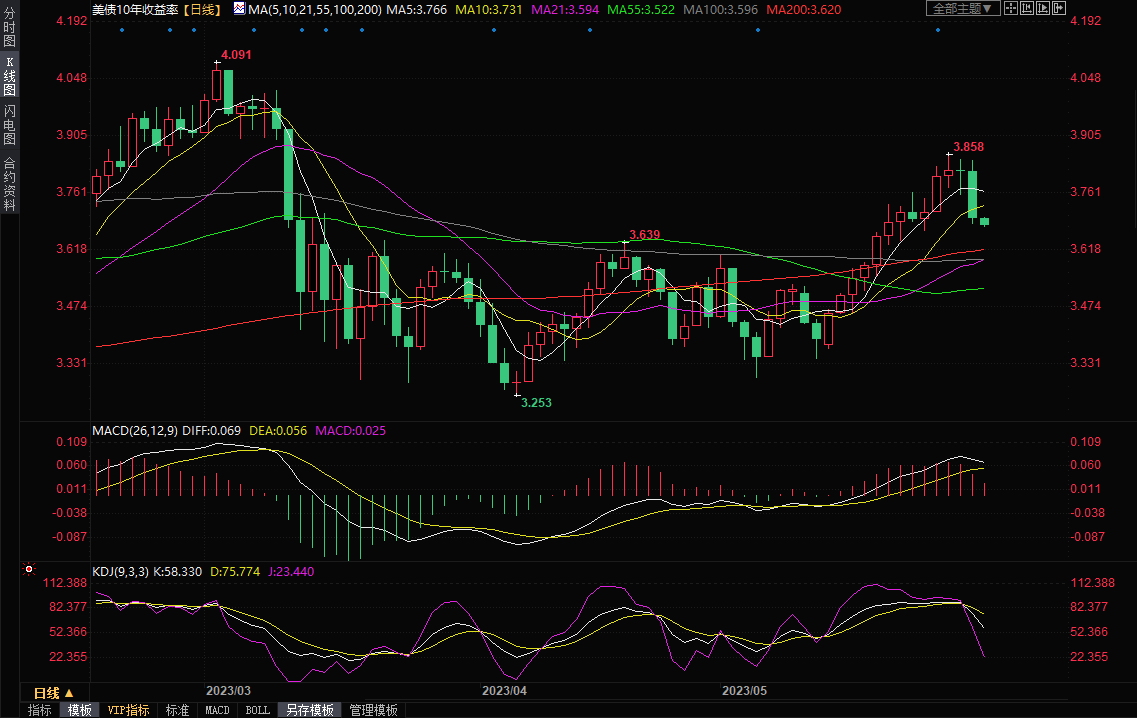Open 合约资料 side tab
Screen dimensions: 1137x718
pos(10,184)
